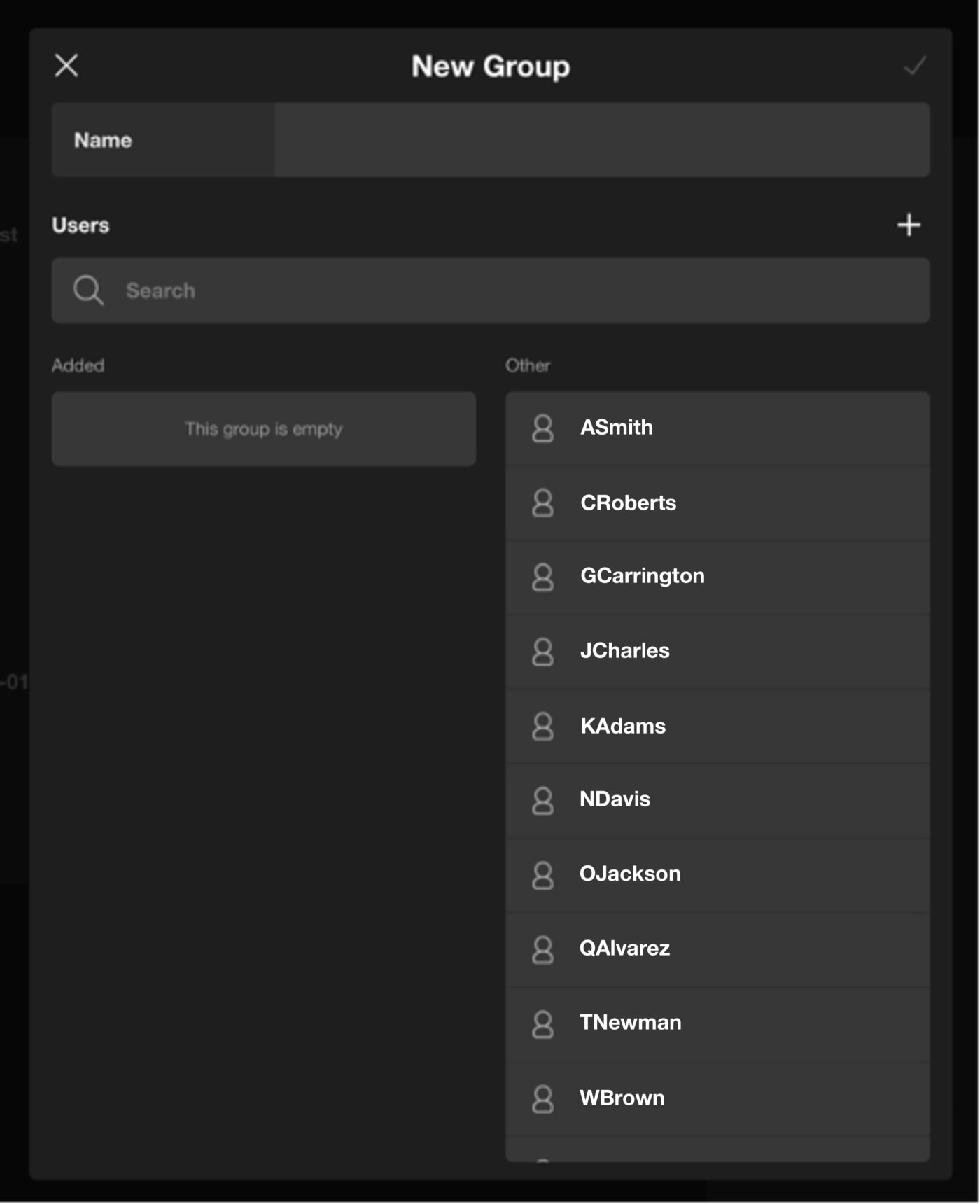This screenshot has height=1204, width=980.
Task: Click the user icon beside CRoberts
Action: [x=542, y=503]
